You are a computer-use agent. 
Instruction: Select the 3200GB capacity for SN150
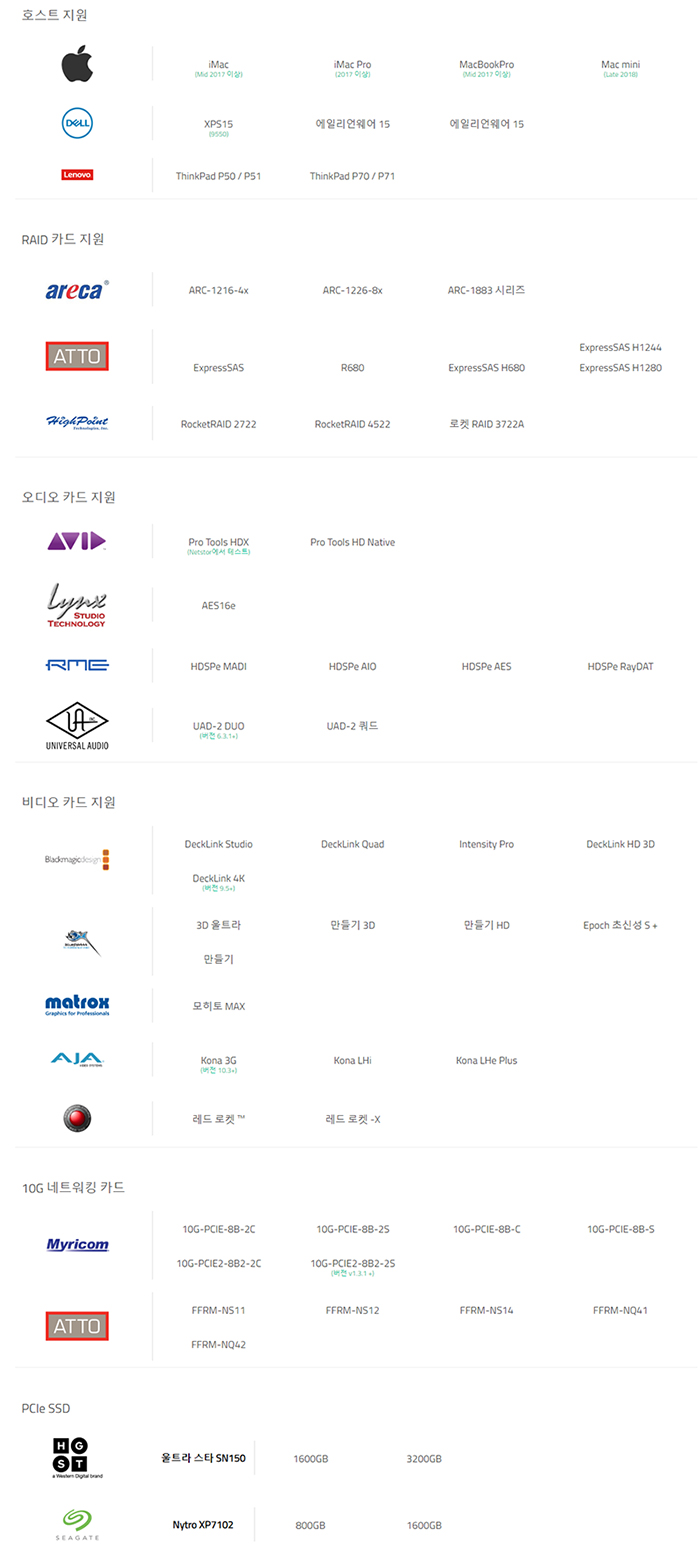tap(424, 1459)
